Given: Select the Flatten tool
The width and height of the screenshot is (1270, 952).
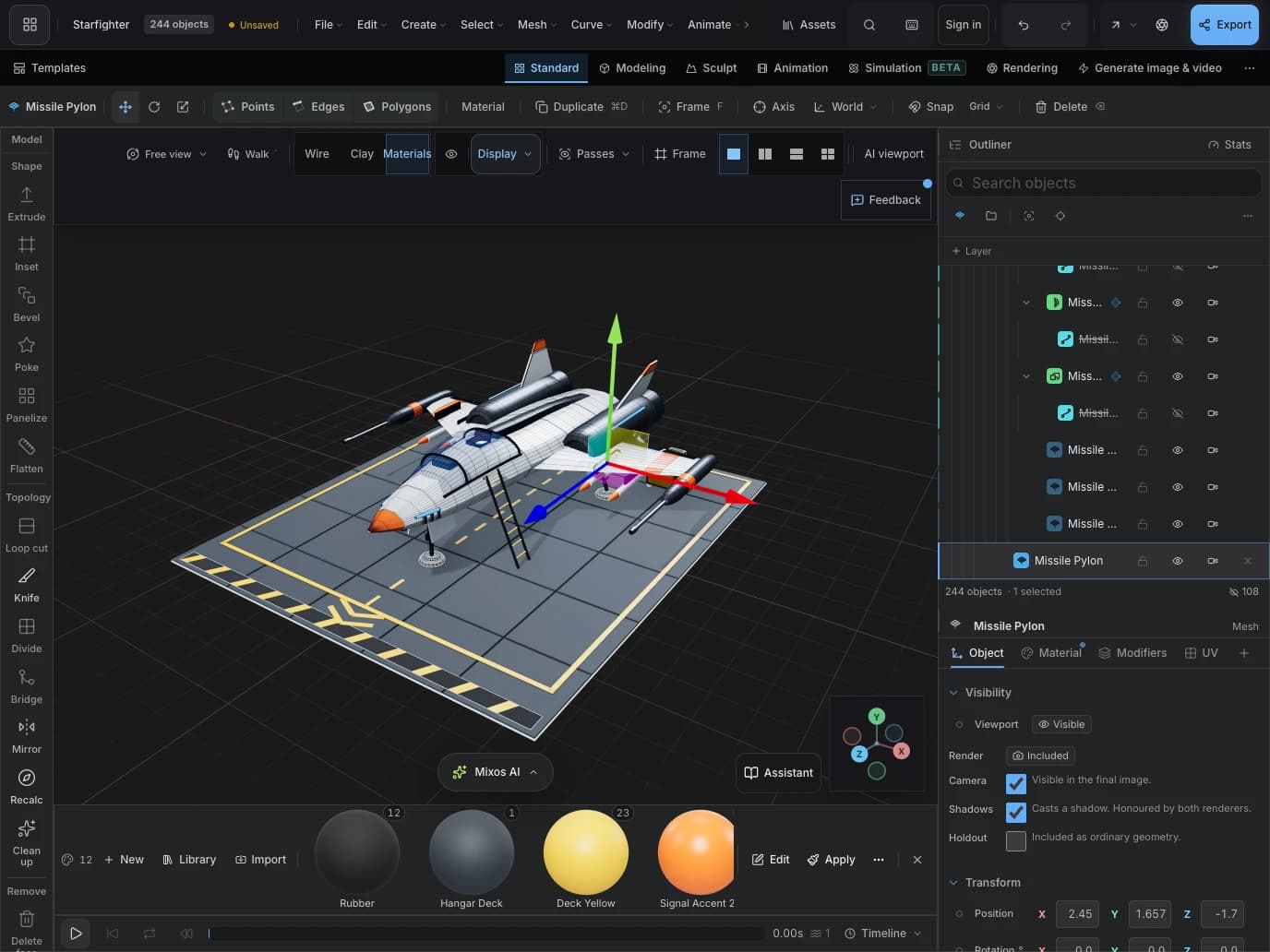Looking at the screenshot, I should click(27, 456).
